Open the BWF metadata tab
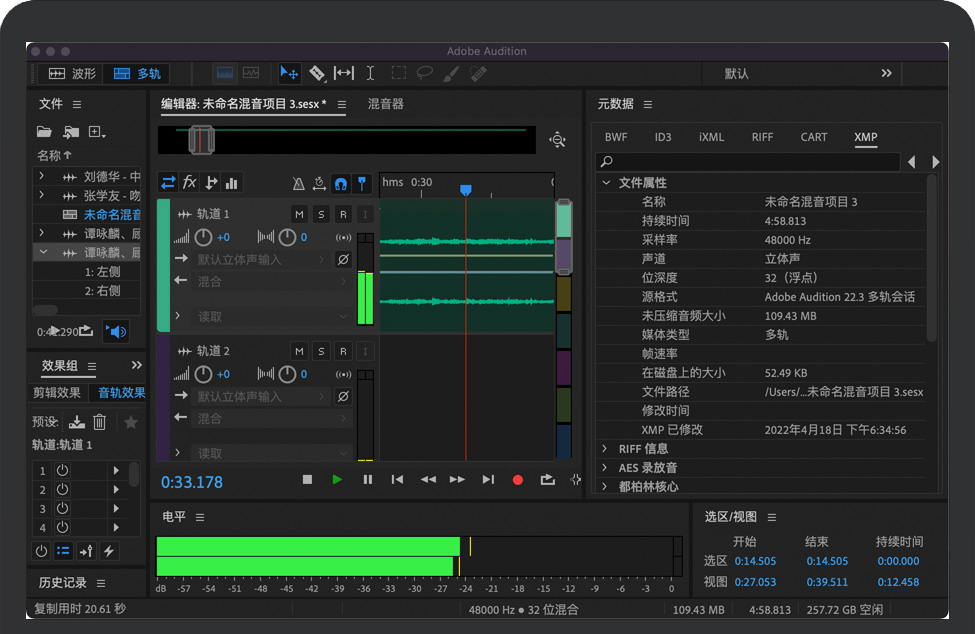This screenshot has width=975, height=634. click(616, 137)
